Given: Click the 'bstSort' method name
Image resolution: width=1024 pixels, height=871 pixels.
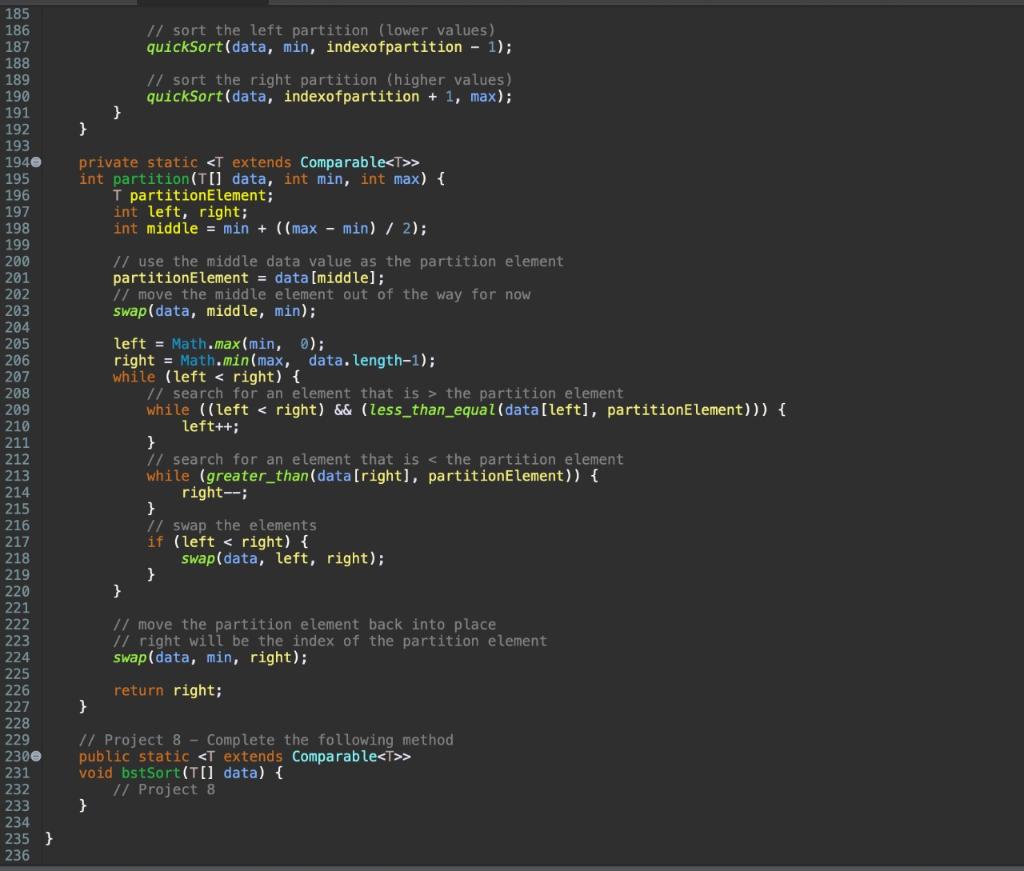Looking at the screenshot, I should click(150, 773).
